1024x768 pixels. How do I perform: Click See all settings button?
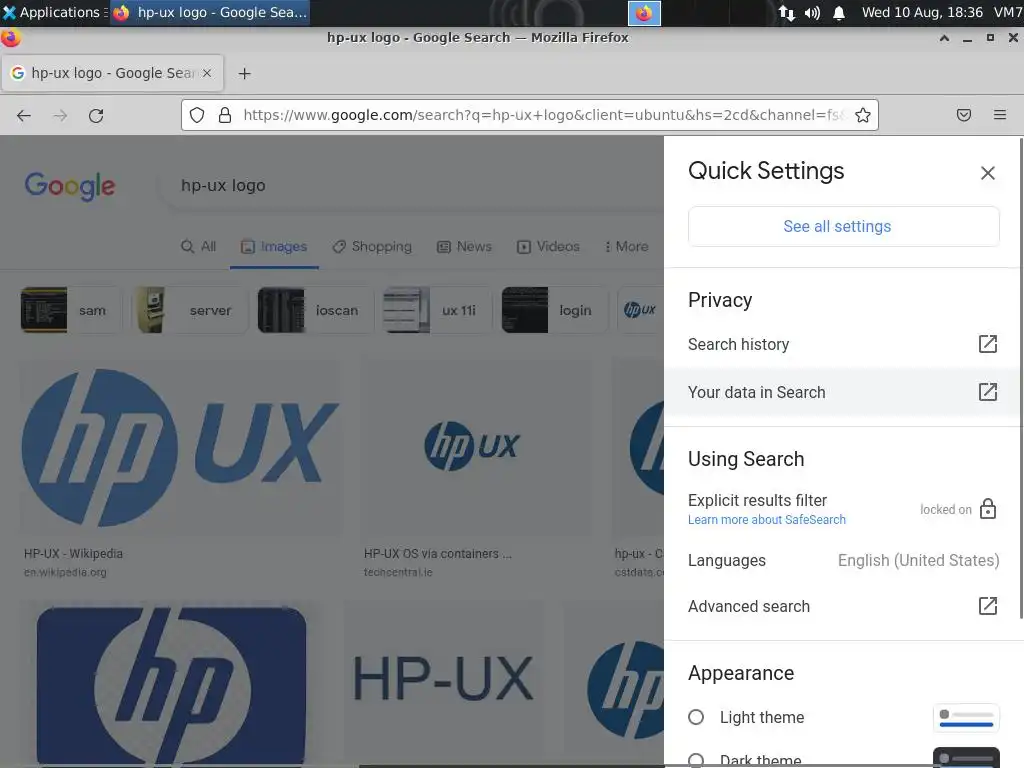[843, 226]
